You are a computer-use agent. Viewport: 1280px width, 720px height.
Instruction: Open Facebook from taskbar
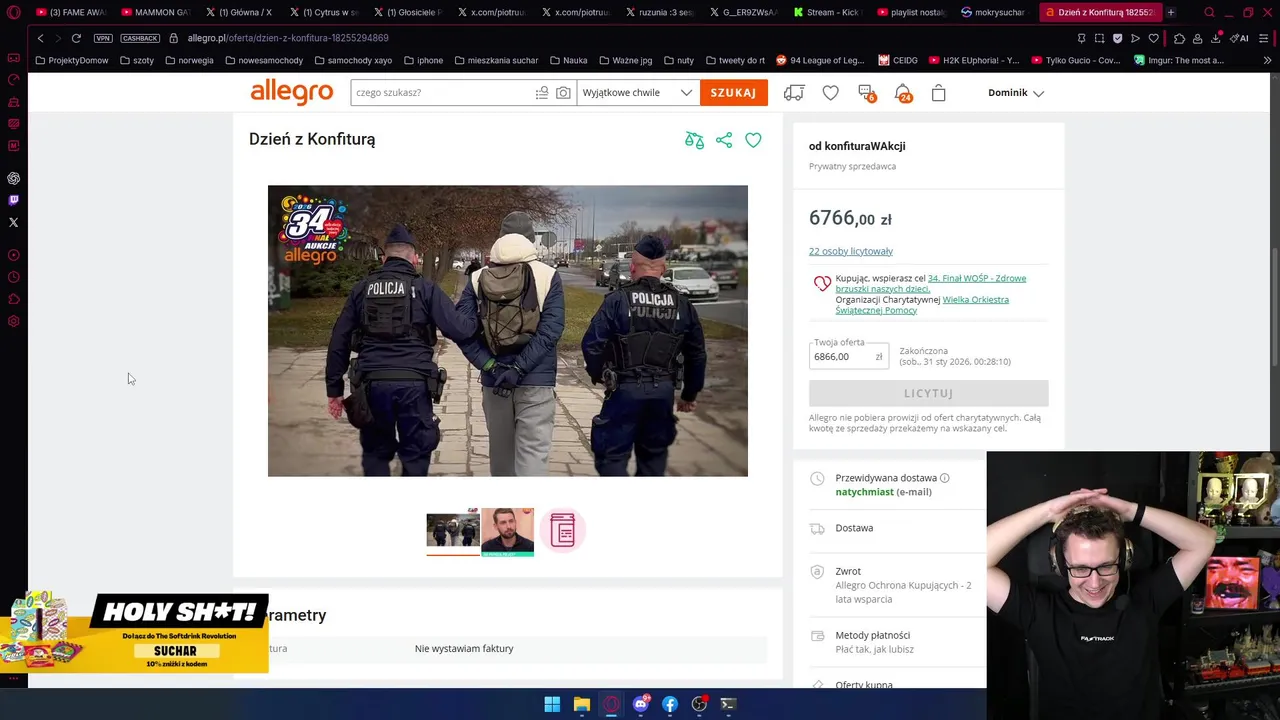[x=670, y=704]
